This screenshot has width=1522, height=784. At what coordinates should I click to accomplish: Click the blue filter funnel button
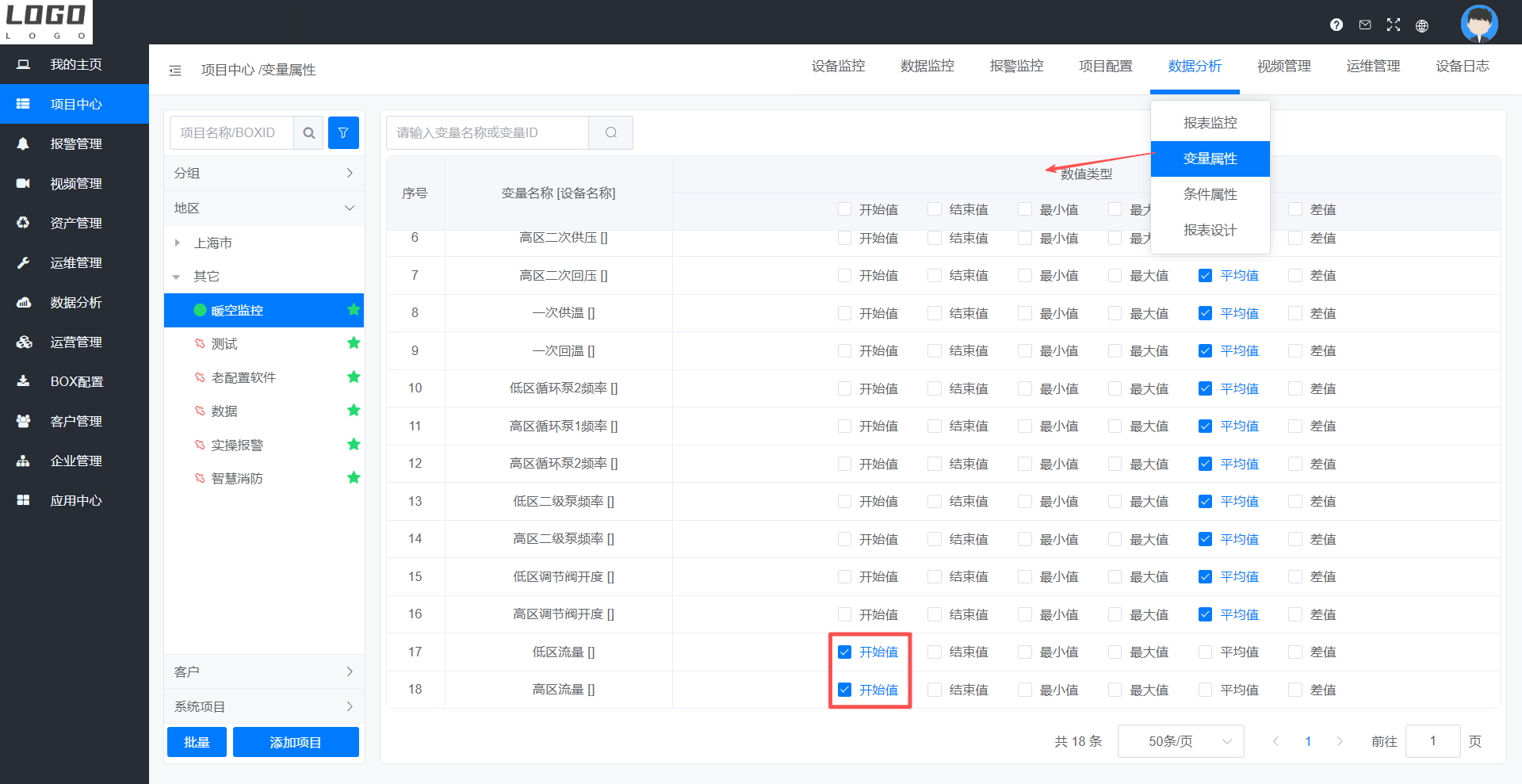[343, 133]
